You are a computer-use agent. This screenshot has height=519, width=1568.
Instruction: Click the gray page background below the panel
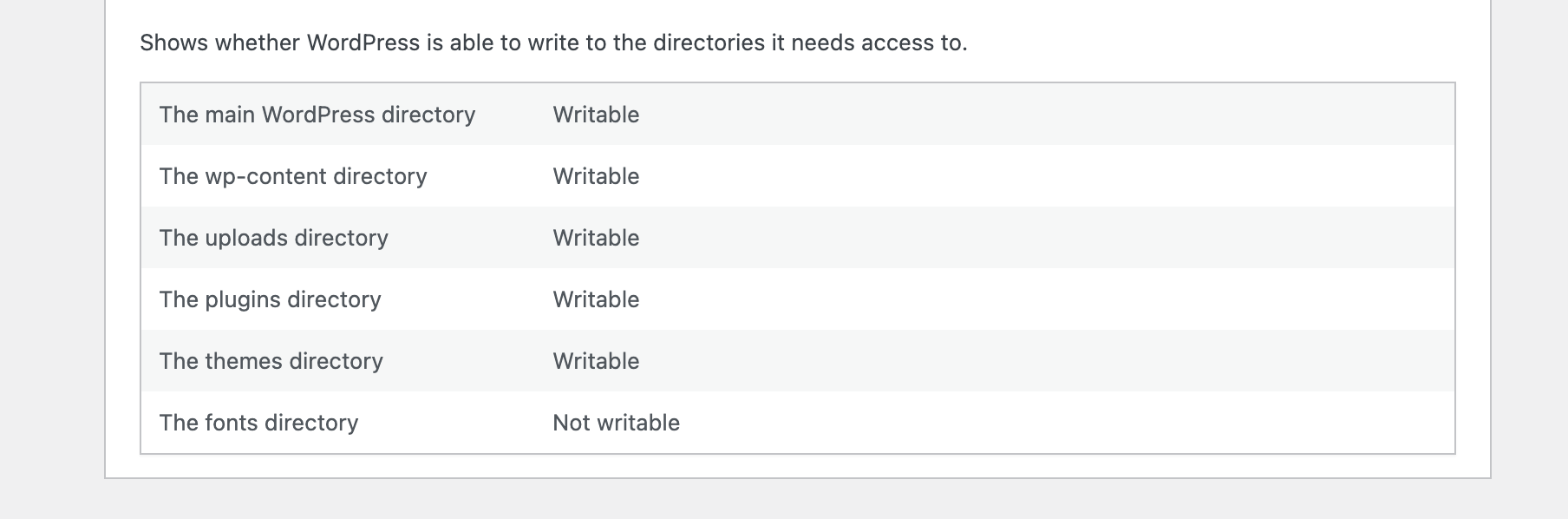point(784,500)
